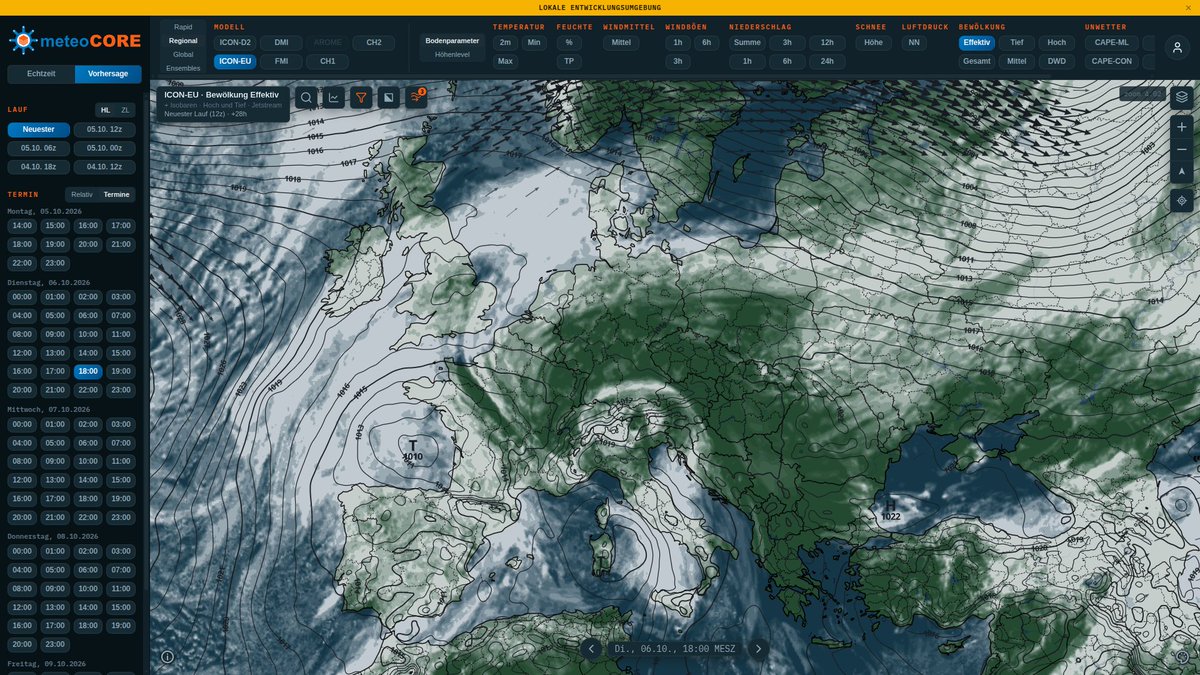Select the CH1 model
Image resolution: width=1200 pixels, height=675 pixels.
pos(327,61)
